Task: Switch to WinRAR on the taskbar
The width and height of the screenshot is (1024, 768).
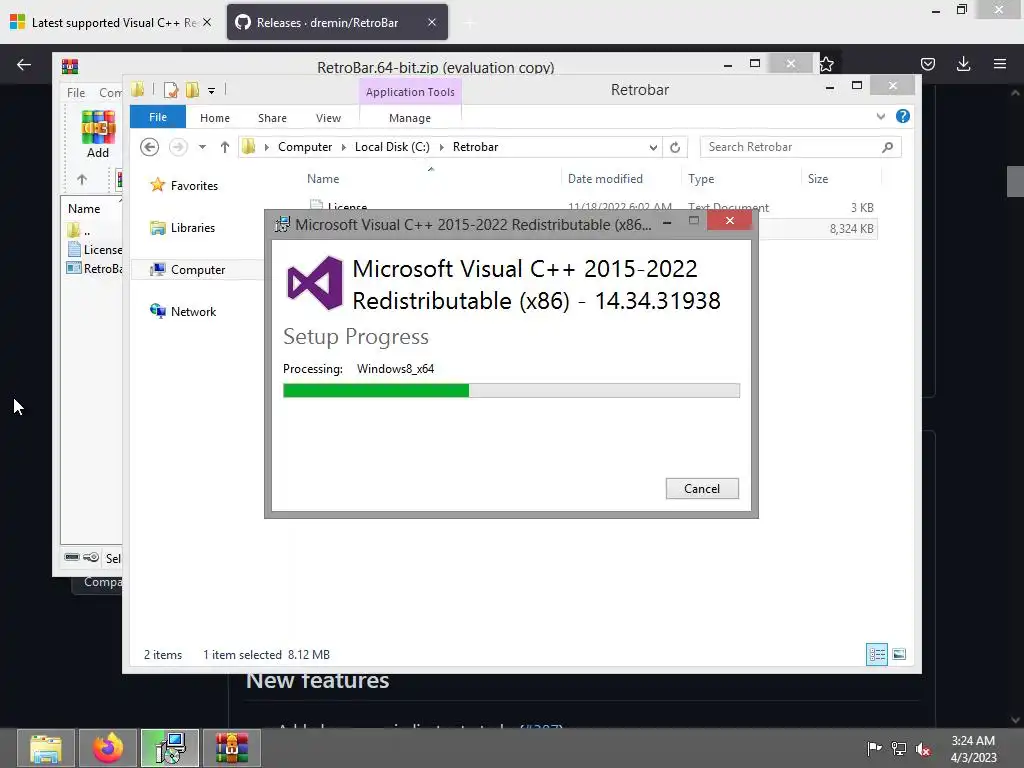Action: (232, 748)
